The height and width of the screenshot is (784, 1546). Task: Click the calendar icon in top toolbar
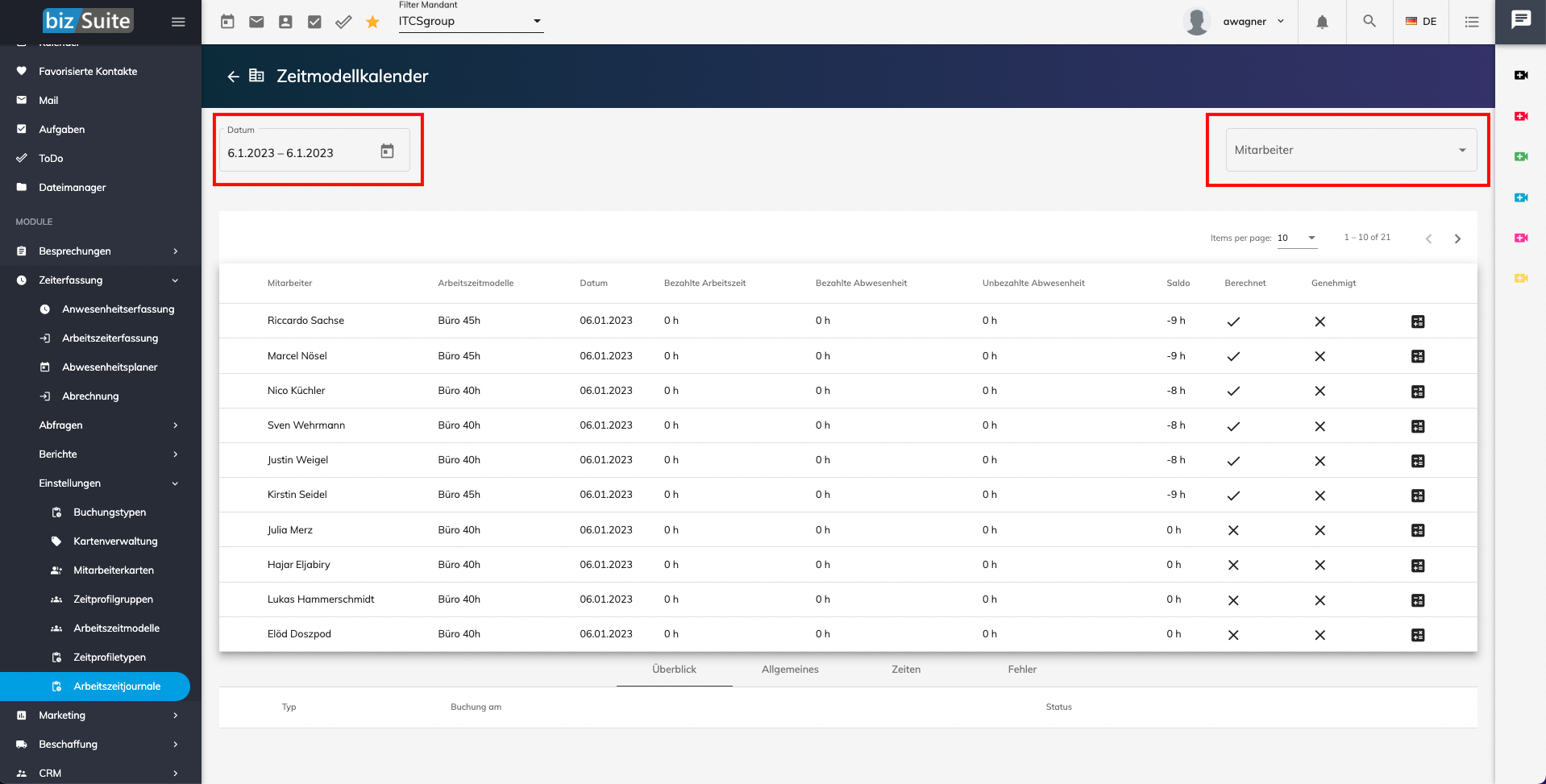(x=227, y=22)
